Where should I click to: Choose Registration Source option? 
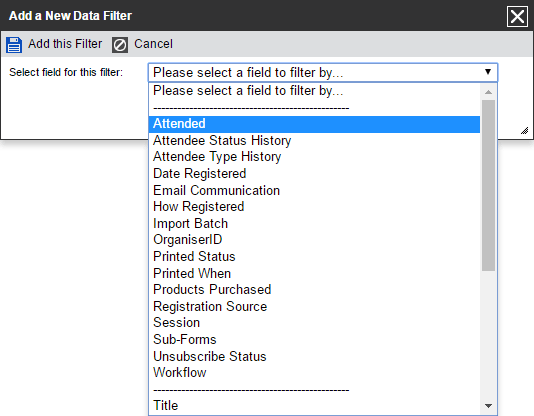click(x=314, y=306)
